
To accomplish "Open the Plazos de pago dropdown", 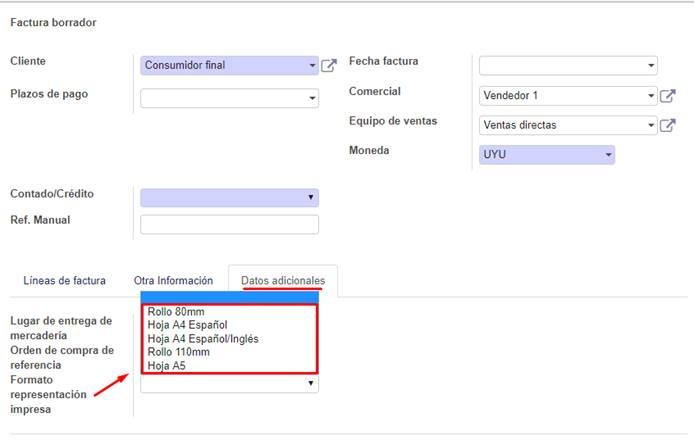I will pos(229,98).
